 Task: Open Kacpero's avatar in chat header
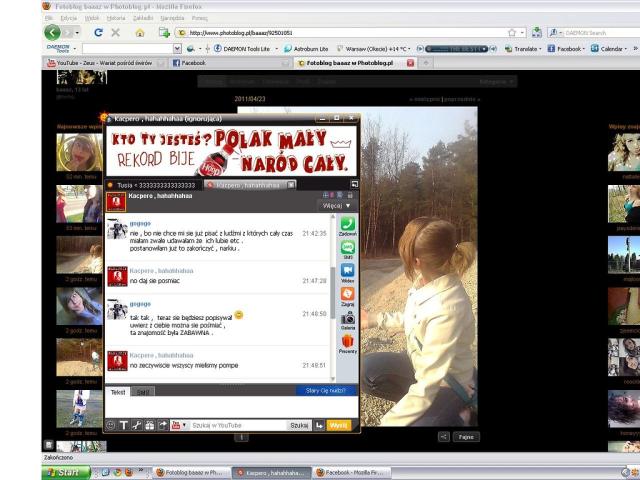pyautogui.click(x=116, y=202)
